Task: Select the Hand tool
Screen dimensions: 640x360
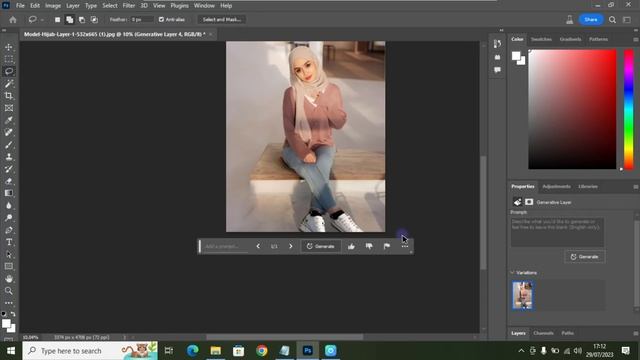Action: (9, 278)
